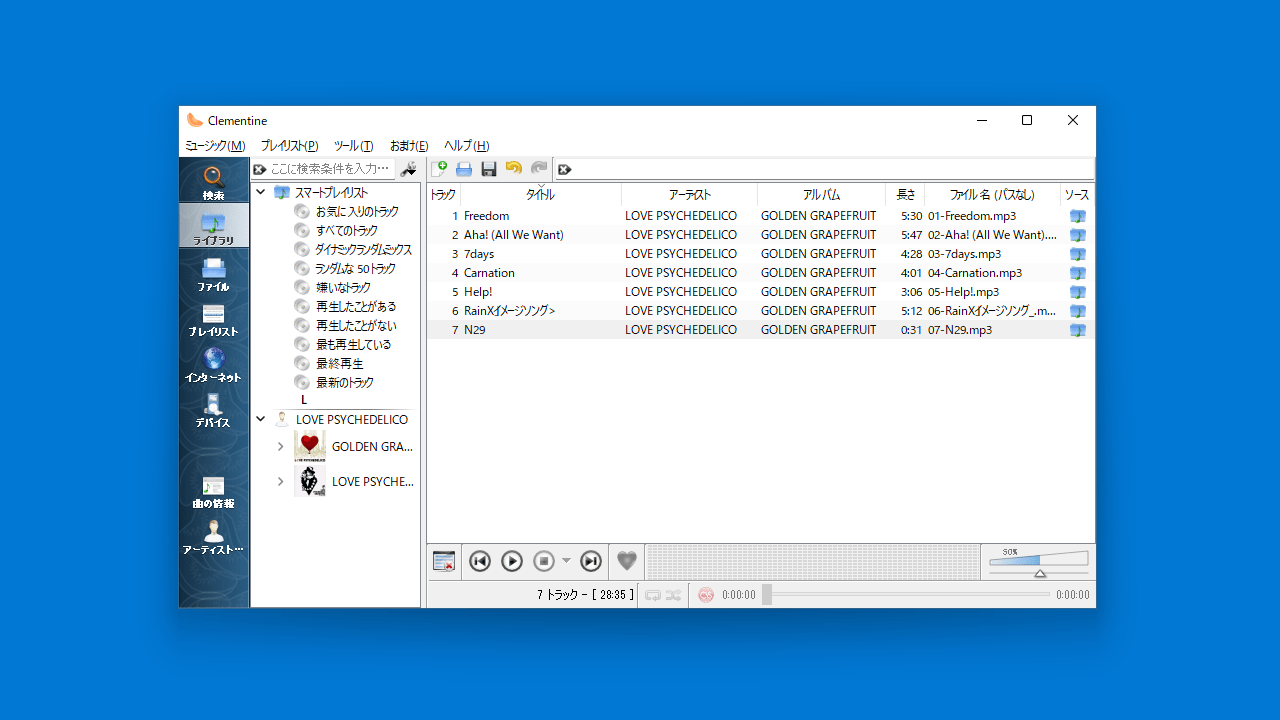
Task: Expand the LOVE PSYCHE... album node
Action: 281,482
